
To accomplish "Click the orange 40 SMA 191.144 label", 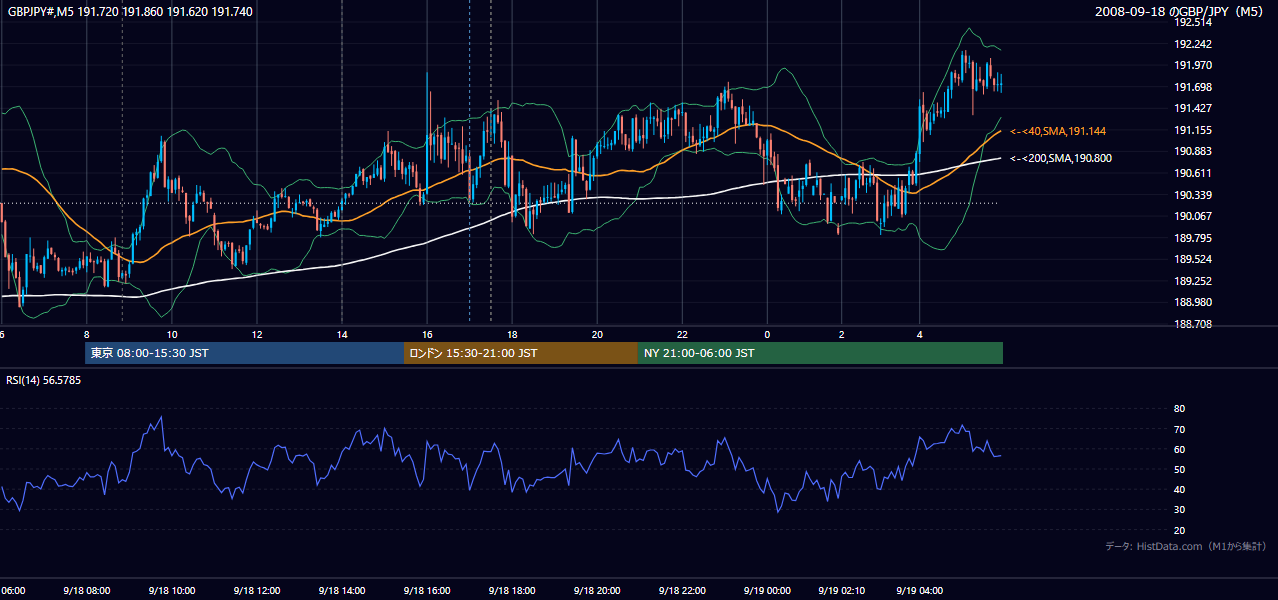I will coord(1058,131).
